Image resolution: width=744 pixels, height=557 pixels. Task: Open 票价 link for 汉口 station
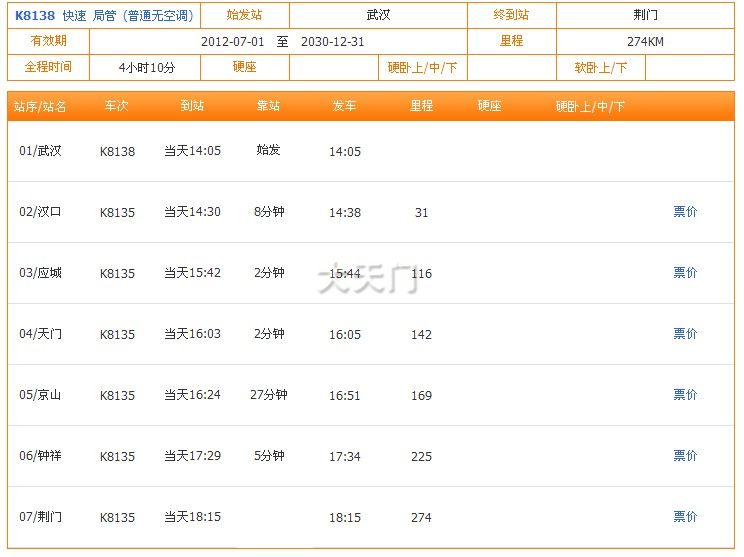685,212
